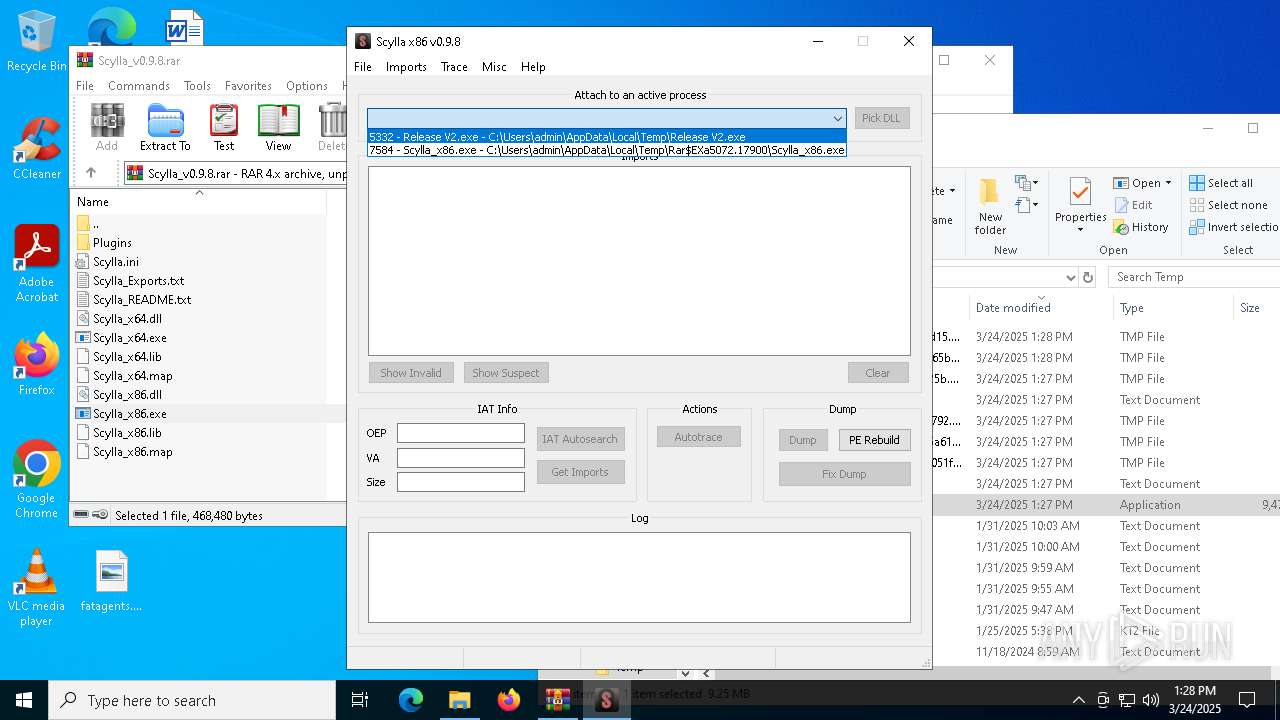Select Plugins folder in WinRAR list

click(x=113, y=243)
